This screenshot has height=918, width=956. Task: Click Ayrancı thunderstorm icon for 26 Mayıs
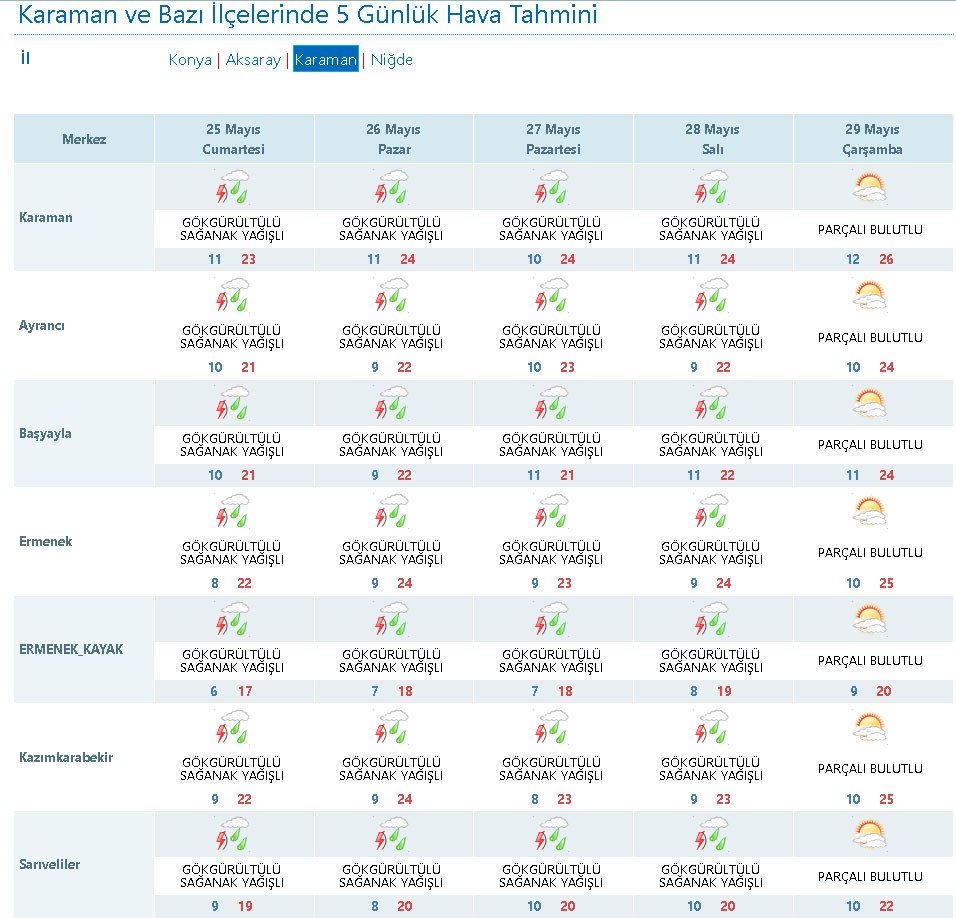tap(392, 296)
